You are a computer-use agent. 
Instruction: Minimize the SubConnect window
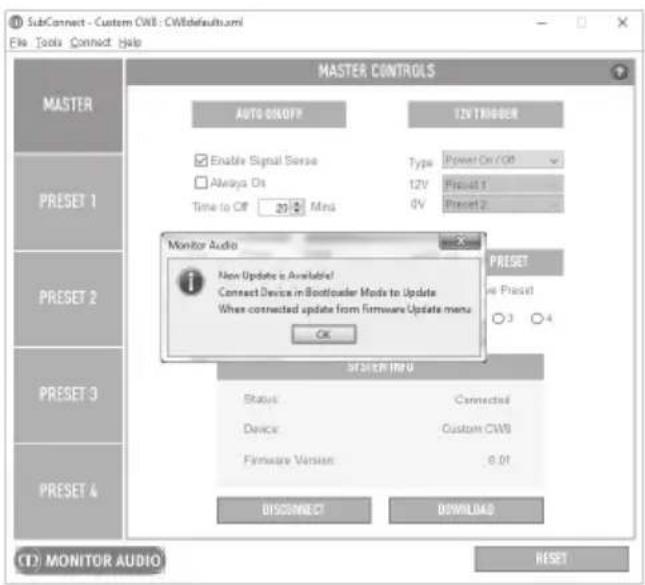[542, 22]
